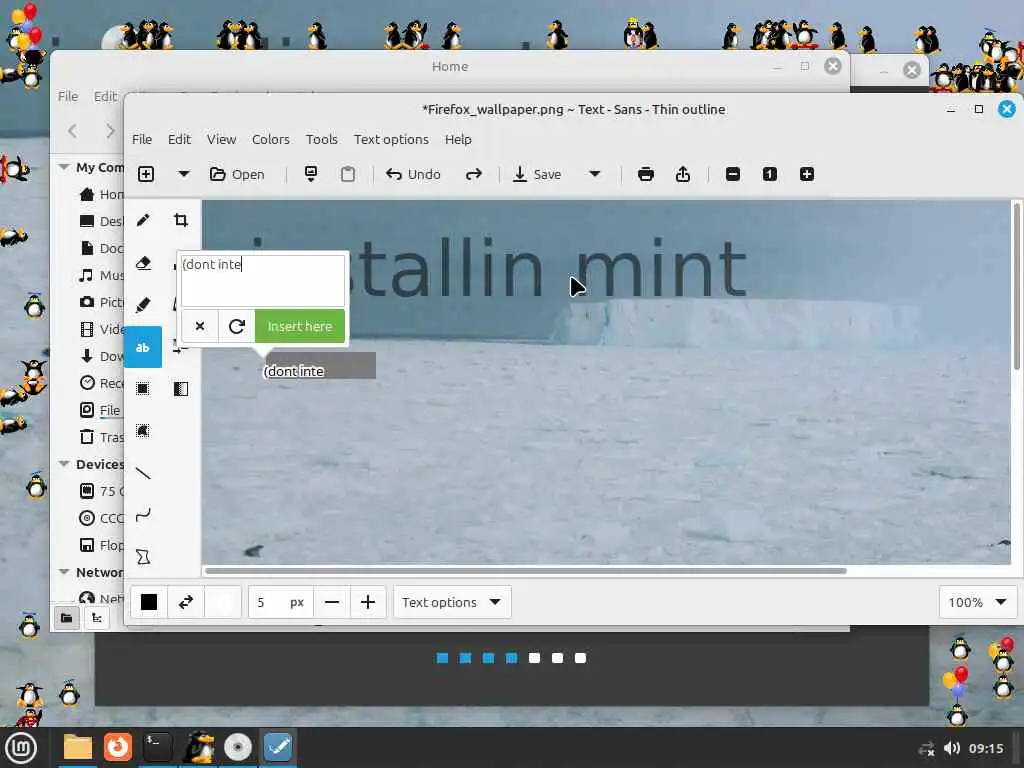Click the swap colors button

186,602
